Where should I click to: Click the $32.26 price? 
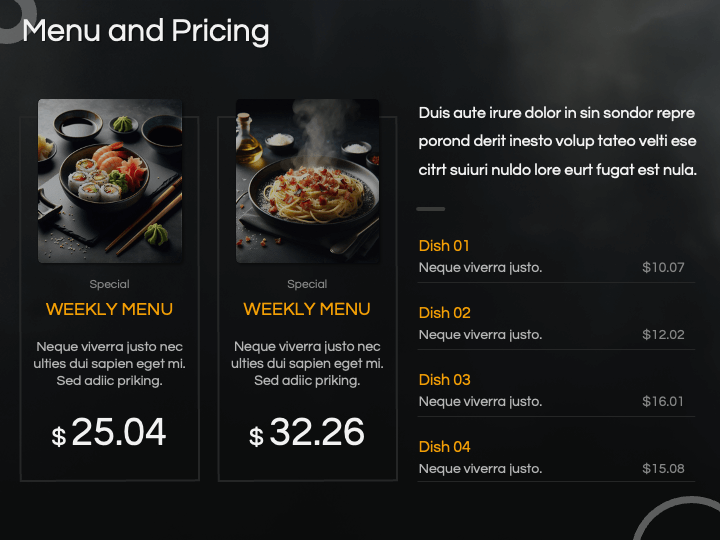(x=307, y=432)
